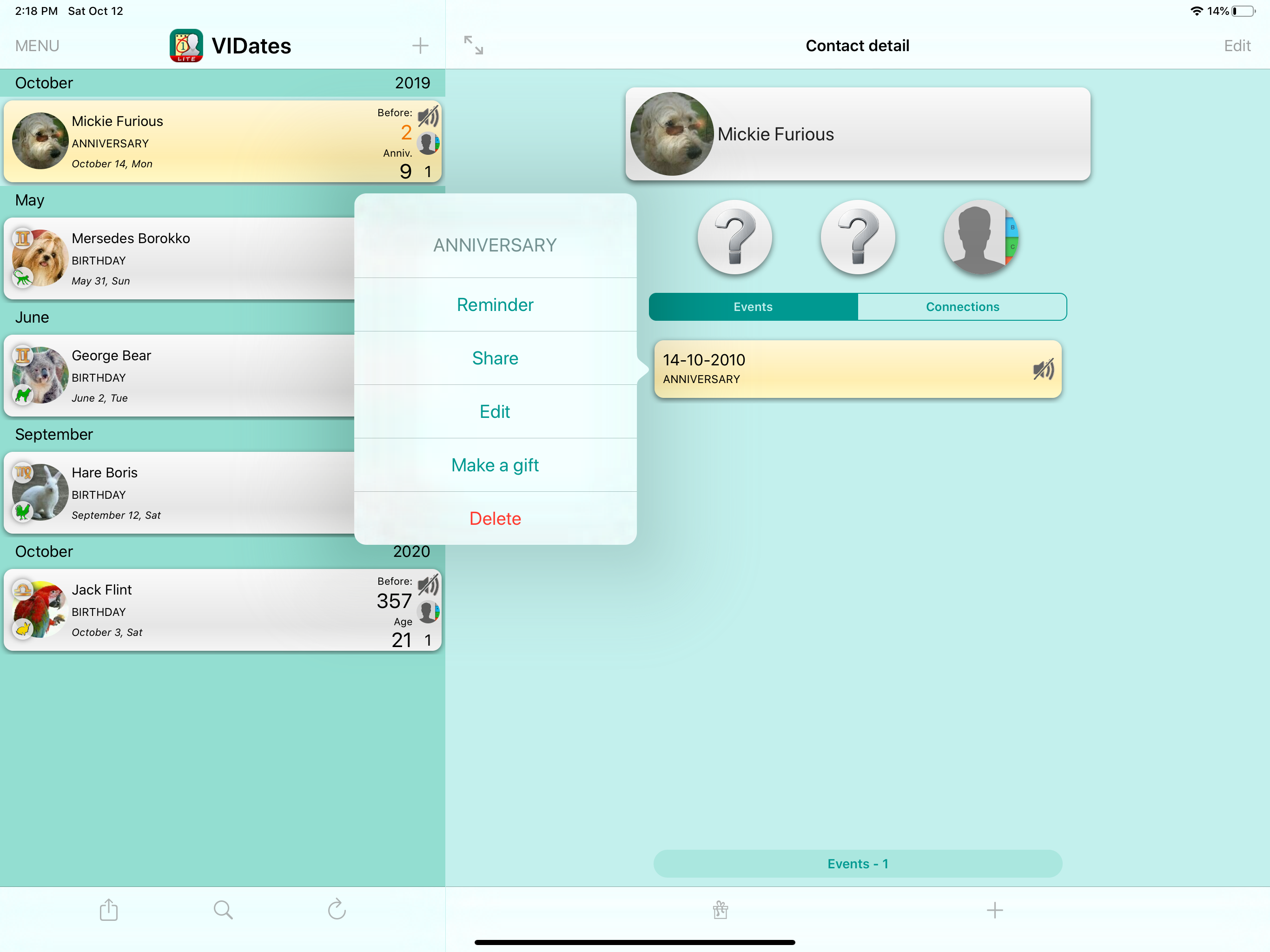Screen dimensions: 1270x952
Task: Select Jack Flint birthday entry
Action: click(223, 610)
